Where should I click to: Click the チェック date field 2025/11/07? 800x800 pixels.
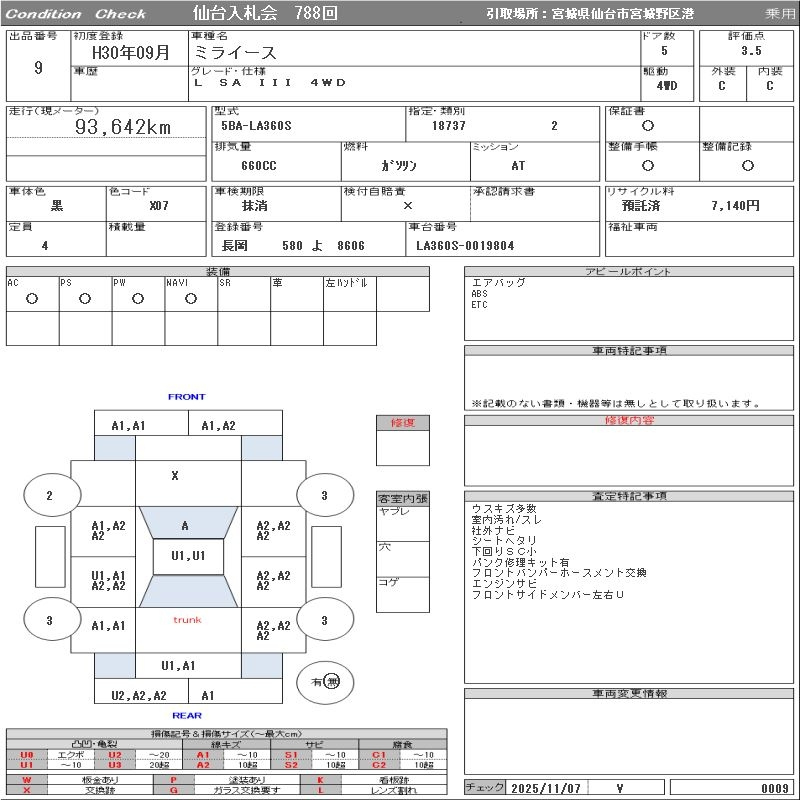pos(546,788)
